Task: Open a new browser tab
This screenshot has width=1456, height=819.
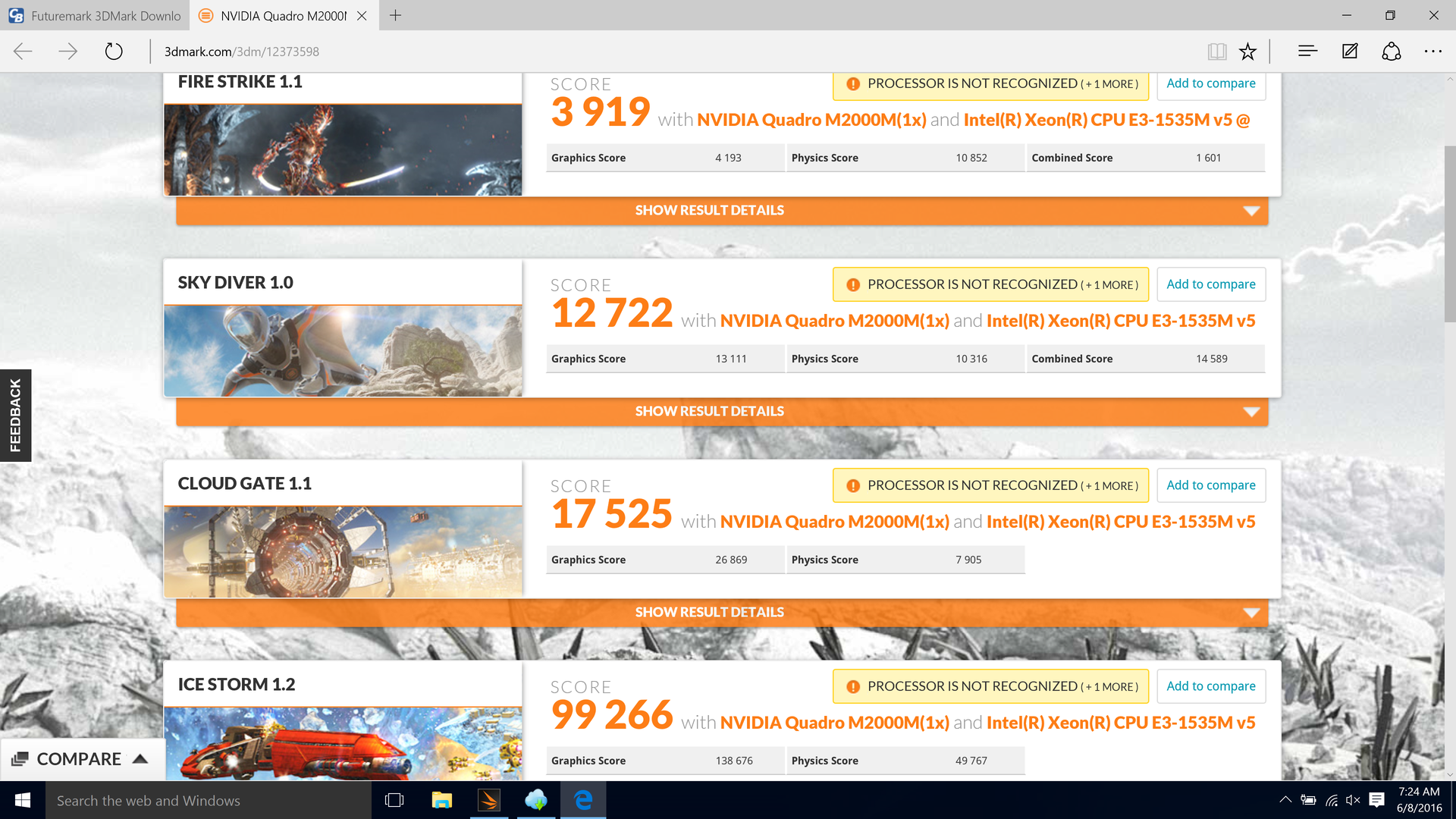Action: tap(395, 15)
